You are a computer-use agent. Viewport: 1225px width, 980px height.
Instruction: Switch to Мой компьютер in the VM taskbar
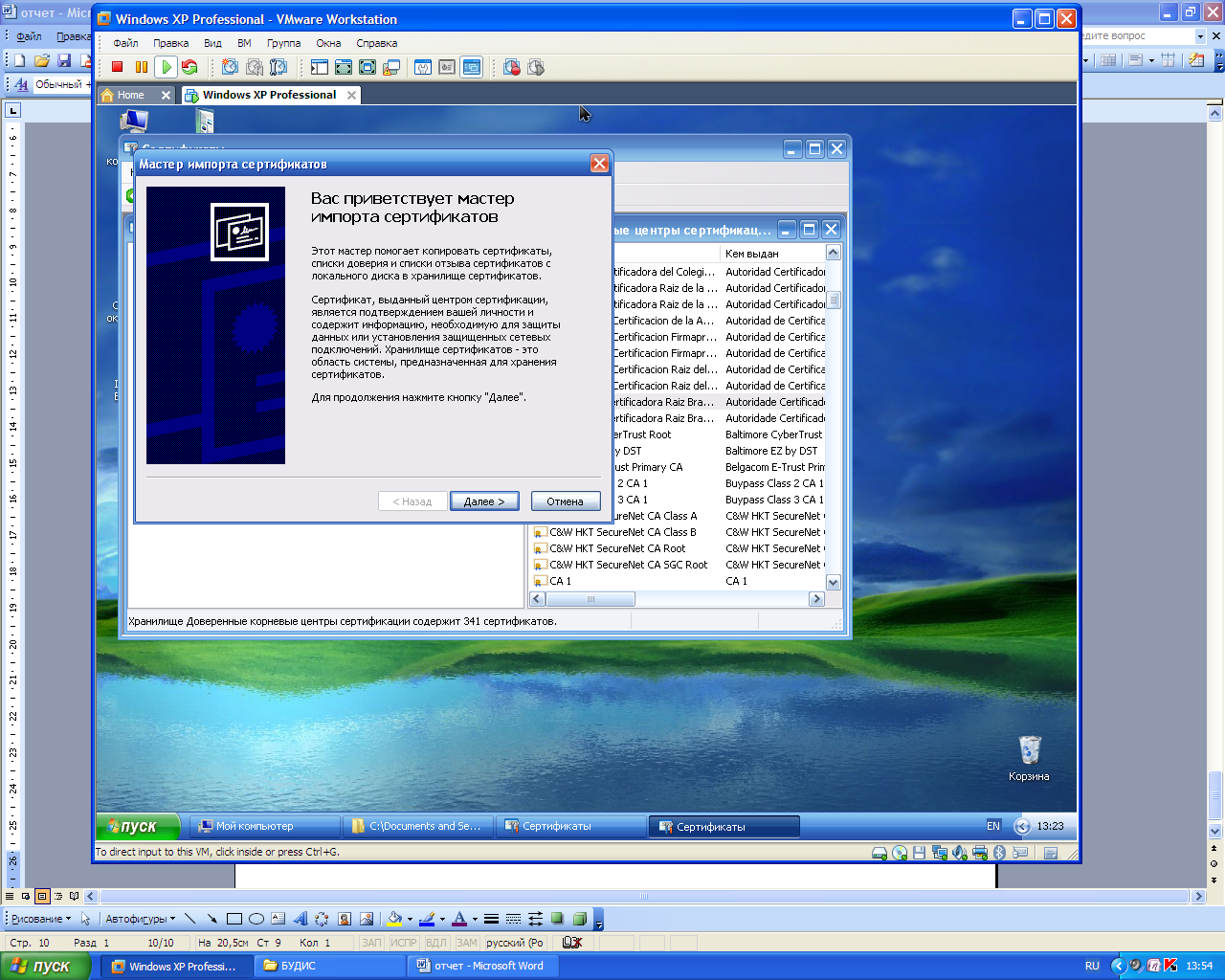pyautogui.click(x=265, y=826)
